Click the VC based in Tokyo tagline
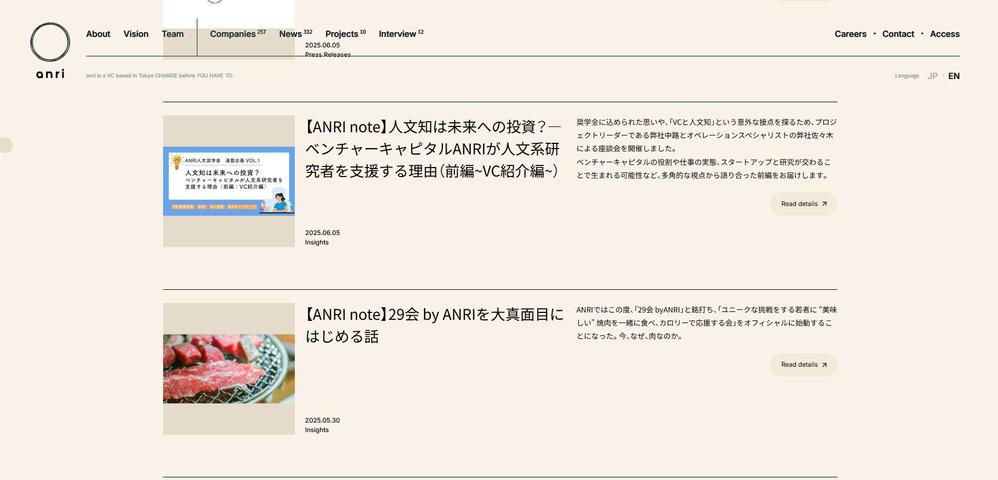Viewport: 998px width, 480px height. point(160,76)
